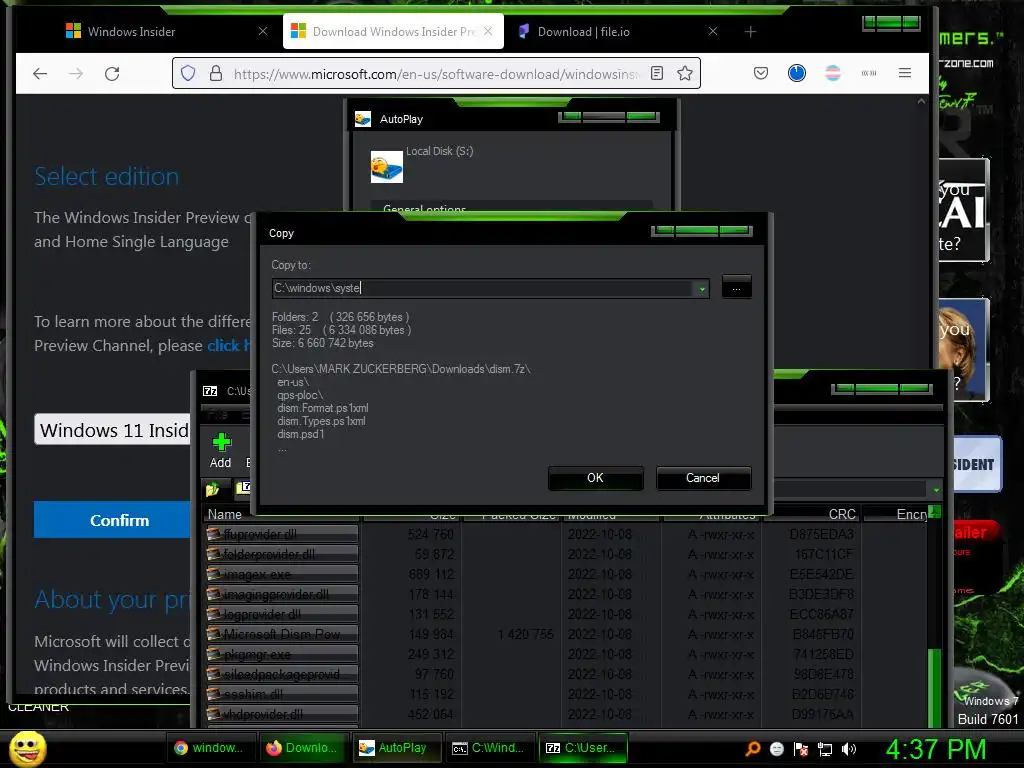Sort 7-Zip list by Name column
The image size is (1024, 768).
[225, 515]
